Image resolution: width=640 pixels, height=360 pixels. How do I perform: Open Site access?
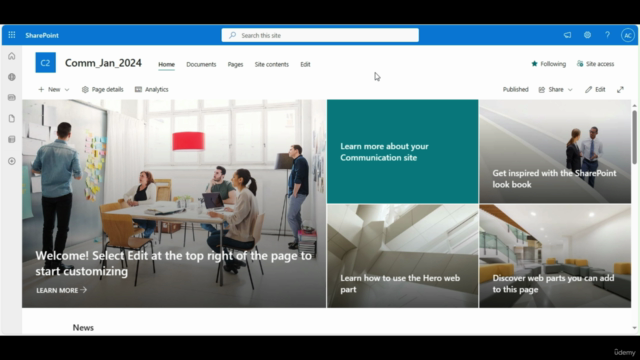click(x=596, y=64)
